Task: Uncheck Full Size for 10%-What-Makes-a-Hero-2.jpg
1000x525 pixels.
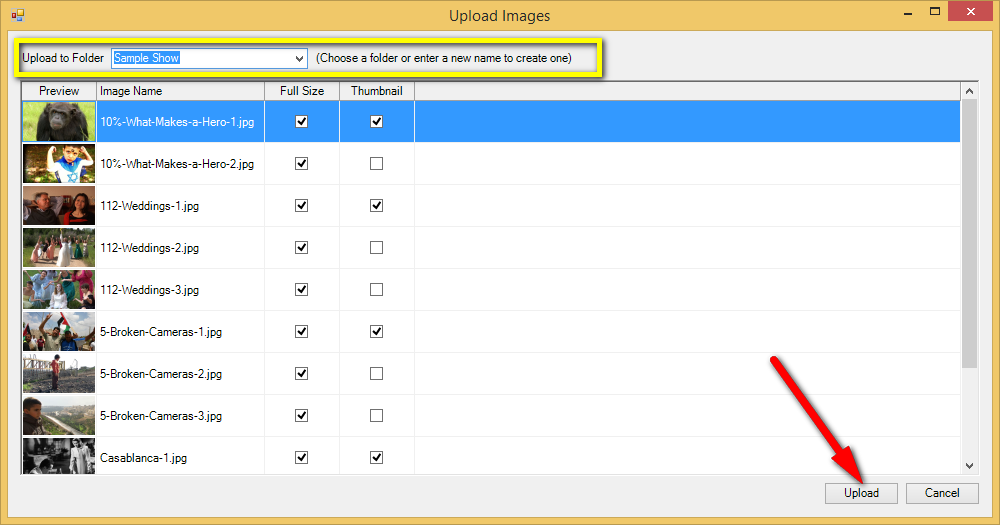Action: [x=302, y=163]
